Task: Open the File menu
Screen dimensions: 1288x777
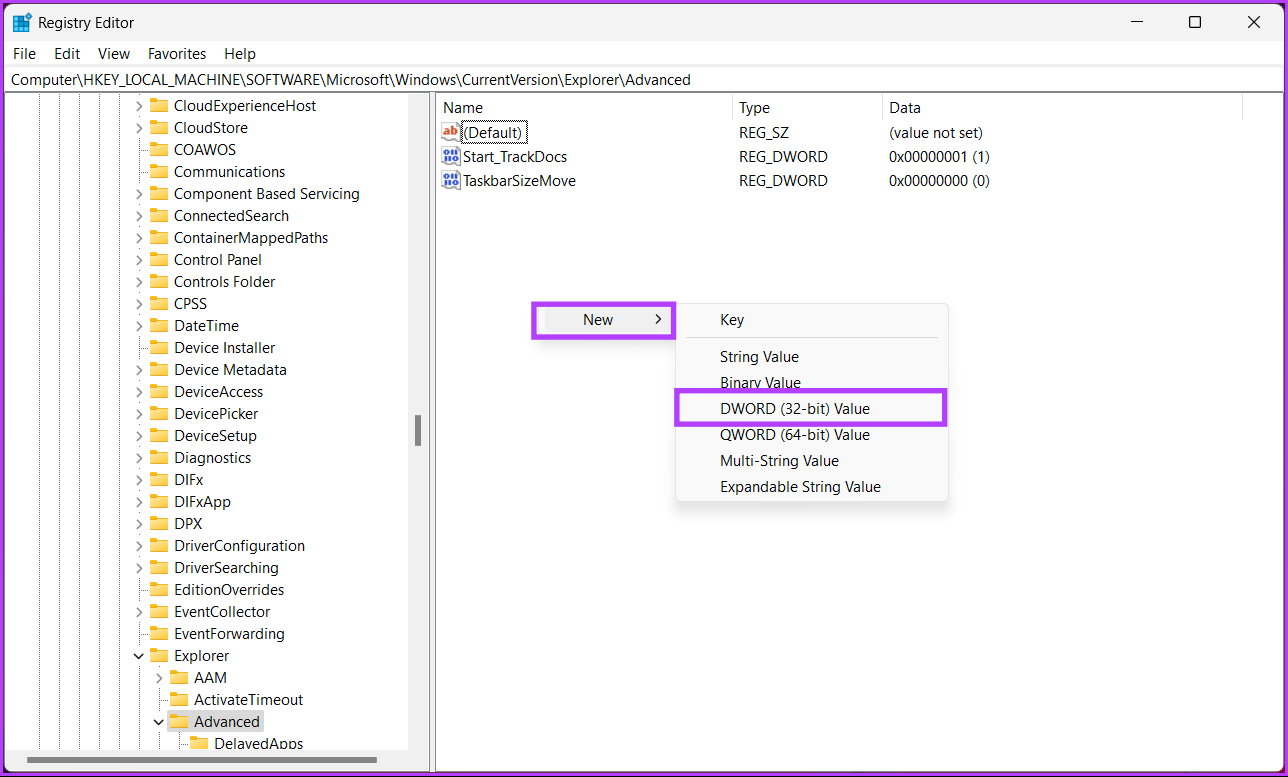Action: (x=24, y=54)
